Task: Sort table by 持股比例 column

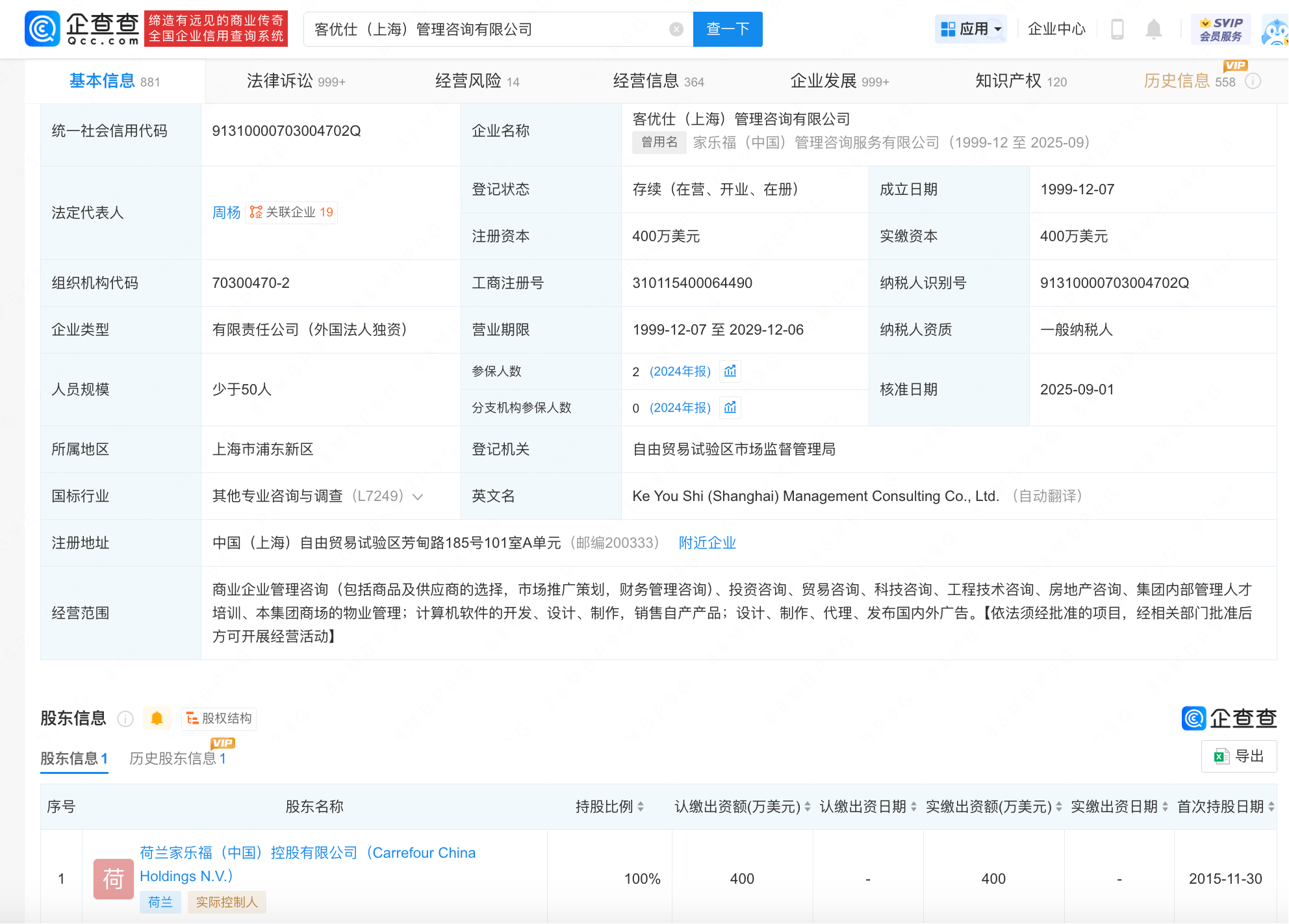Action: click(641, 807)
